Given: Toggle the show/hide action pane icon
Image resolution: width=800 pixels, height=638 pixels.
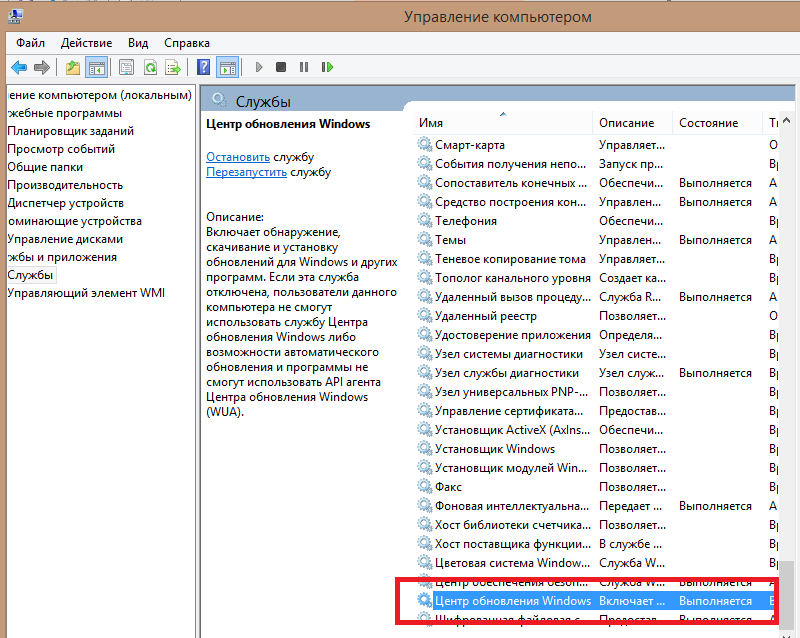Looking at the screenshot, I should pyautogui.click(x=227, y=67).
